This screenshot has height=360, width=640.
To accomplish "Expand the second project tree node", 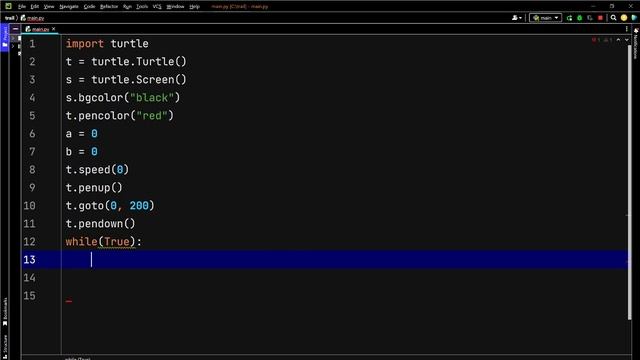I will pyautogui.click(x=13, y=46).
